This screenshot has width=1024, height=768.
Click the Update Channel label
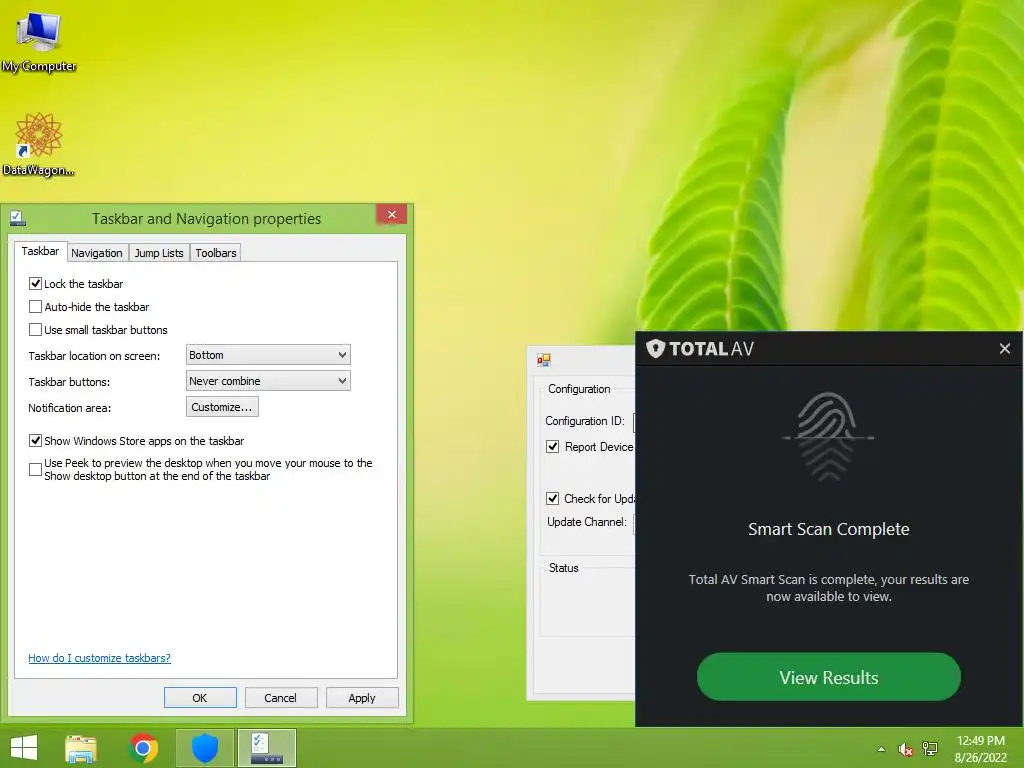[x=586, y=522]
